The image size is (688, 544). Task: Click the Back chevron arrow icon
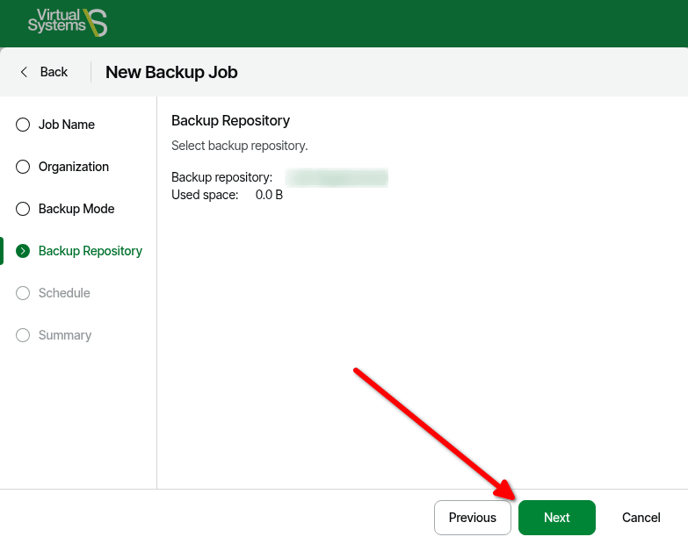point(24,72)
